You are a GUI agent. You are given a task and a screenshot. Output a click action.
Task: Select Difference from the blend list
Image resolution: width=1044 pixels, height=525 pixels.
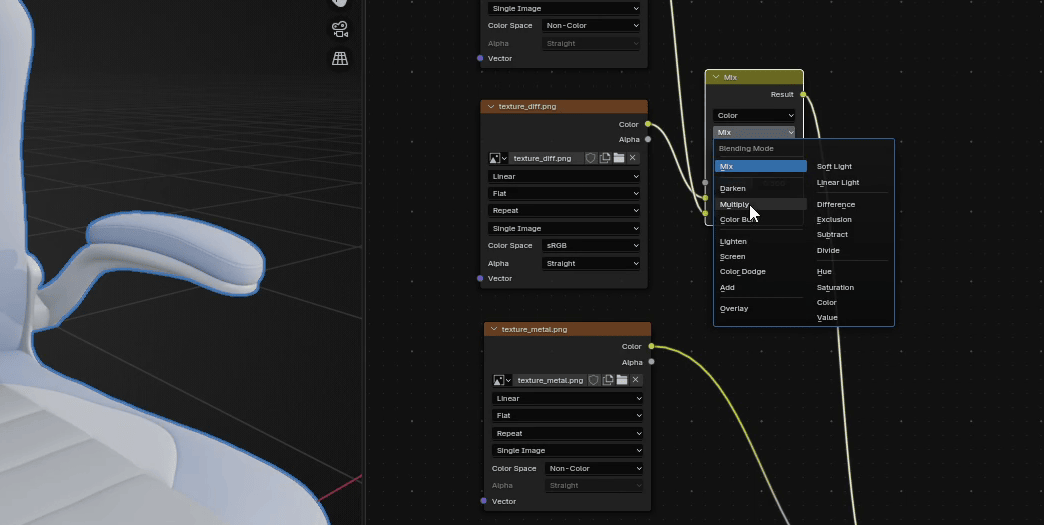(x=835, y=204)
